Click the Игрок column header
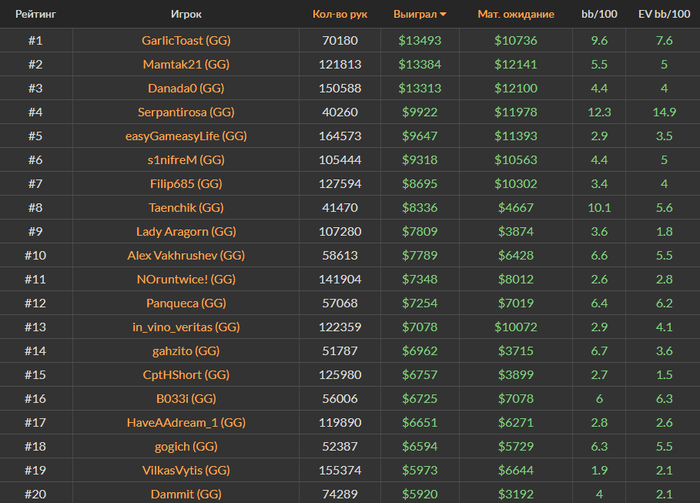The width and height of the screenshot is (700, 503). (x=186, y=14)
